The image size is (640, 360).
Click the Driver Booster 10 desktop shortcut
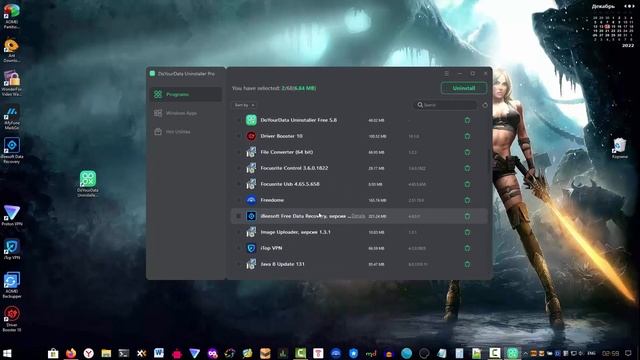coord(12,319)
